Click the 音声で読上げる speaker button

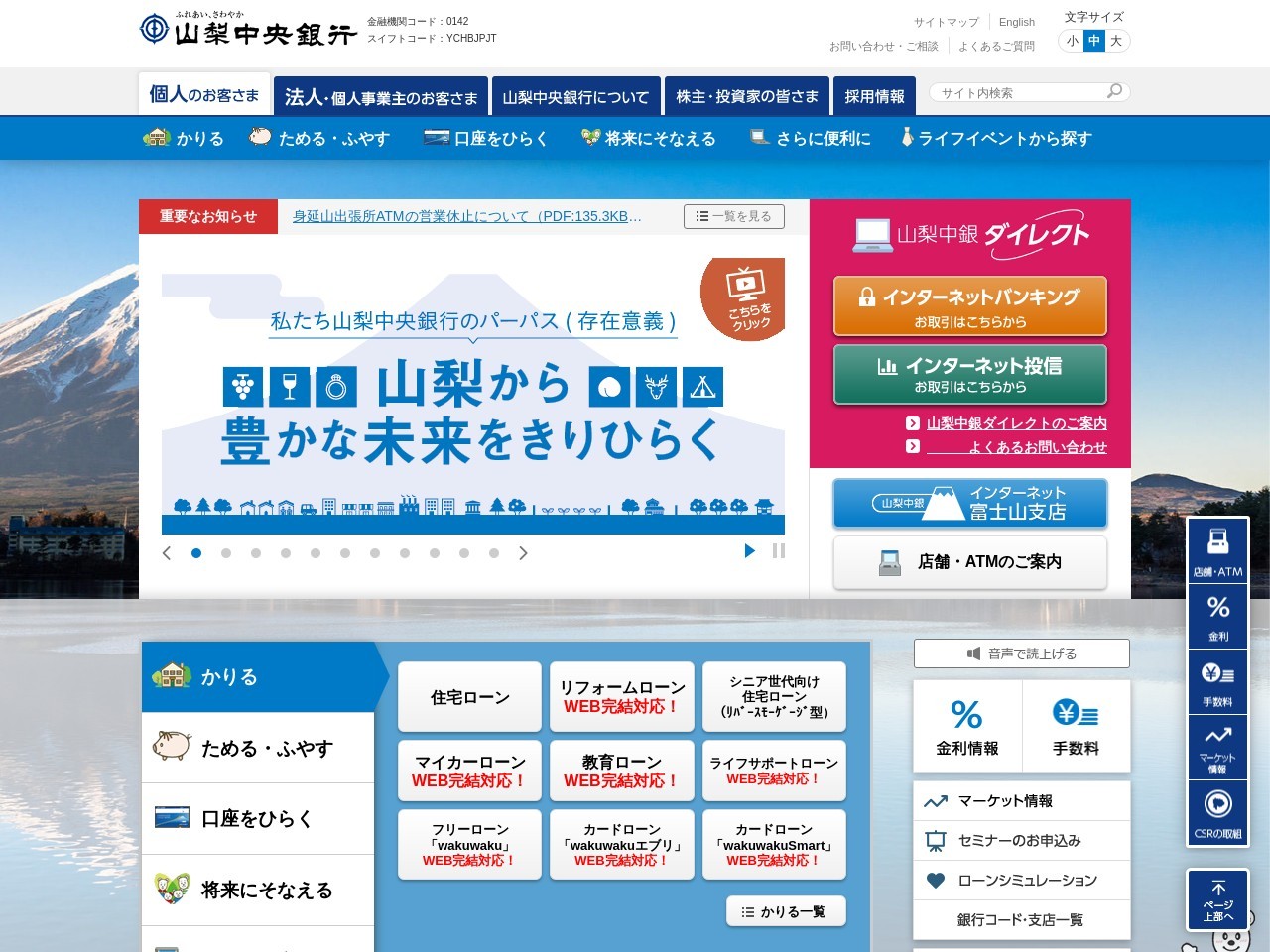click(x=1022, y=654)
